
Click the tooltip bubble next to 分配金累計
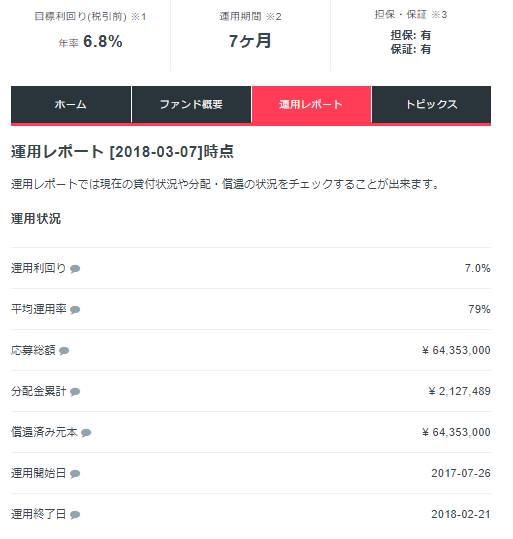click(x=75, y=392)
